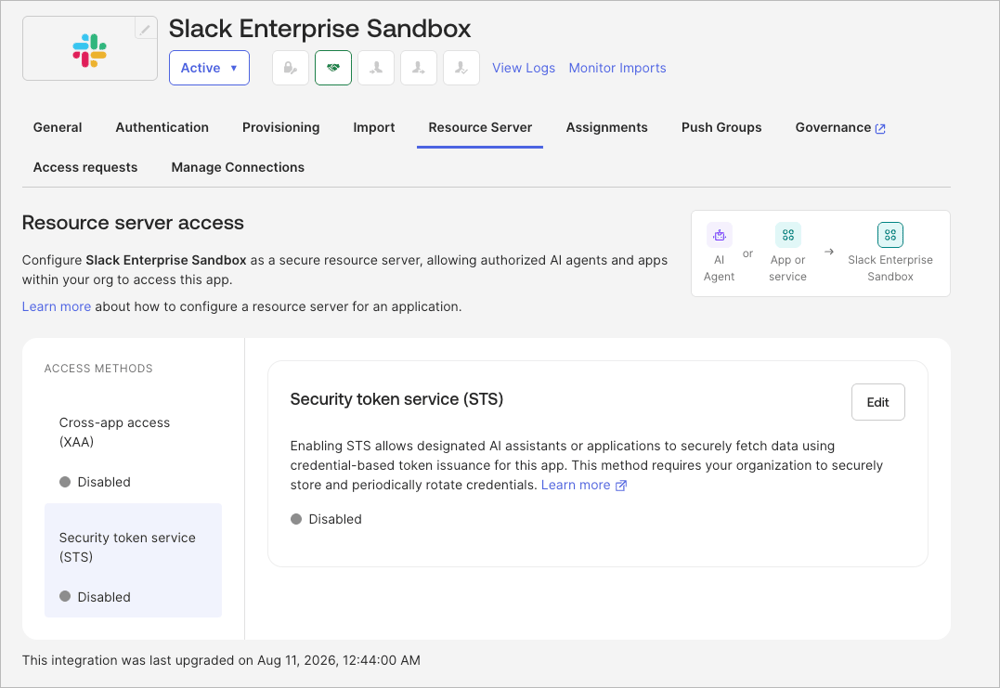Viewport: 1000px width, 688px height.
Task: Open the General tab
Action: (x=57, y=128)
